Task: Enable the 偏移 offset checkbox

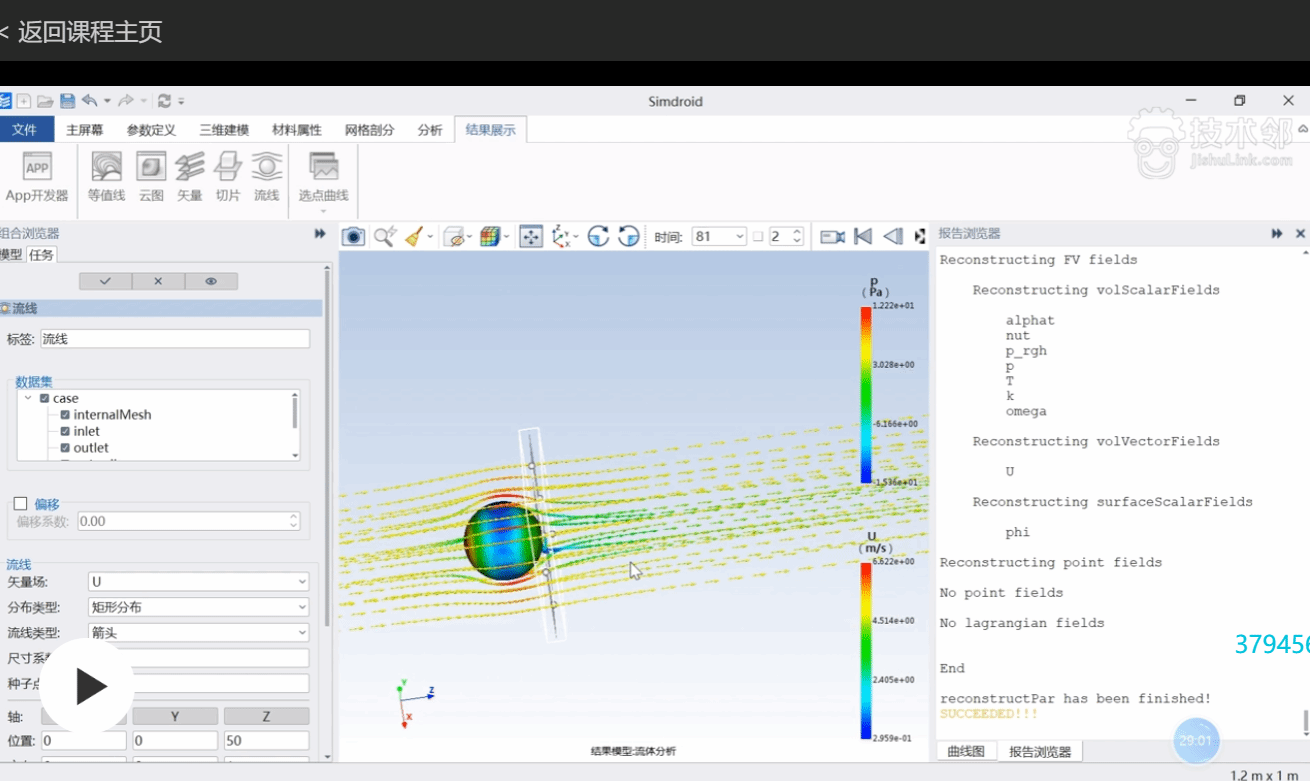Action: 20,504
